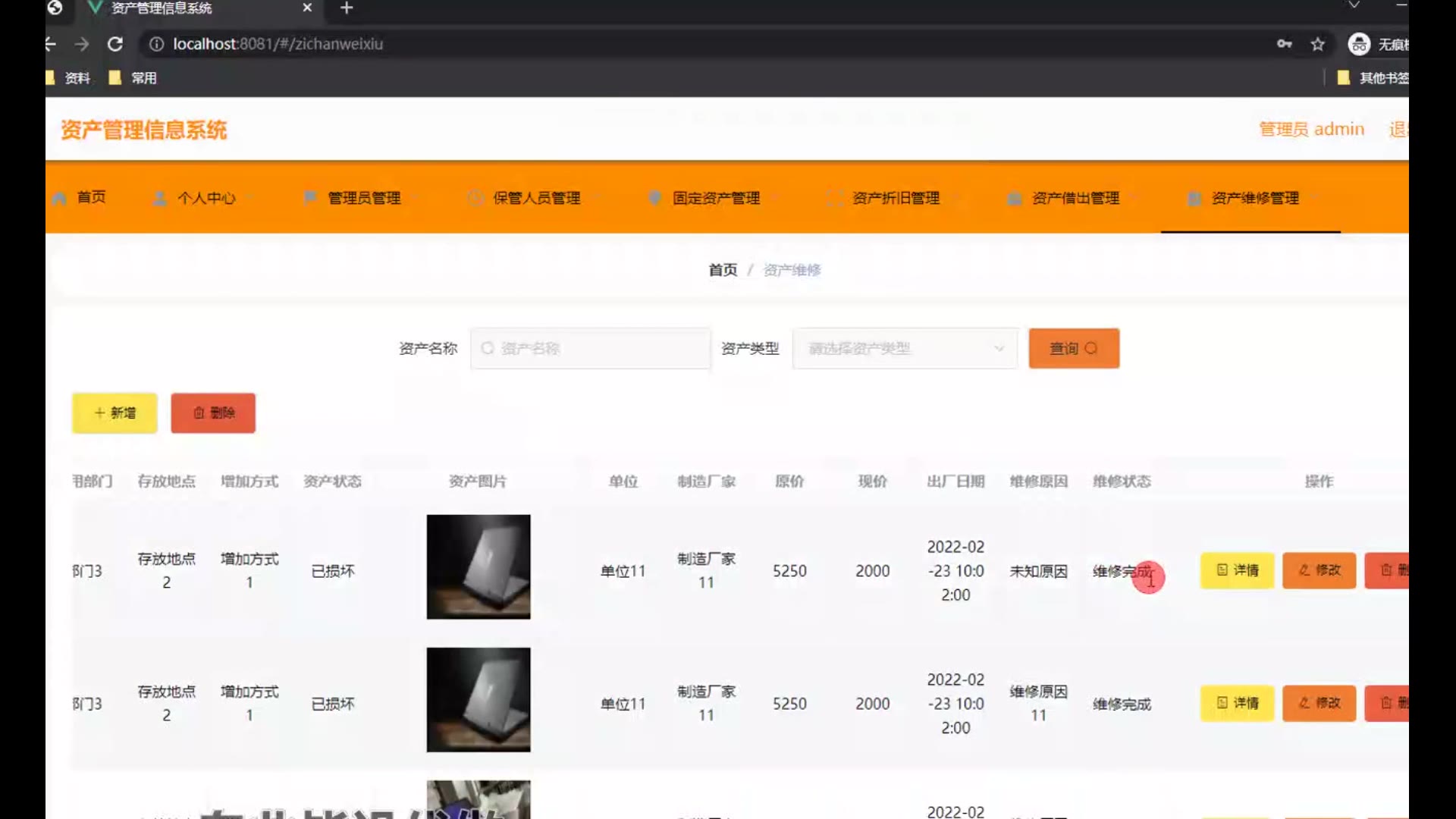This screenshot has height=819, width=1456.
Task: Open the 其他书签 bookmarks folder
Action: click(1373, 78)
